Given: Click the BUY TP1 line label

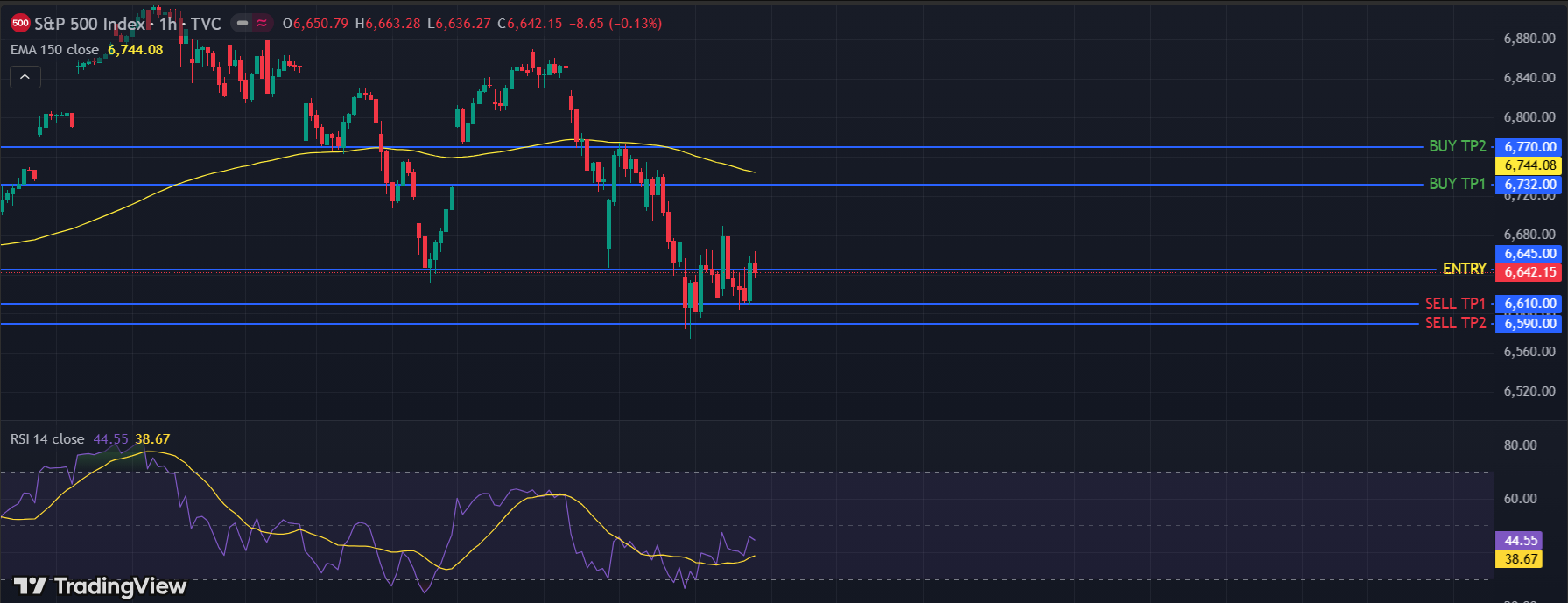Looking at the screenshot, I should (x=1457, y=184).
